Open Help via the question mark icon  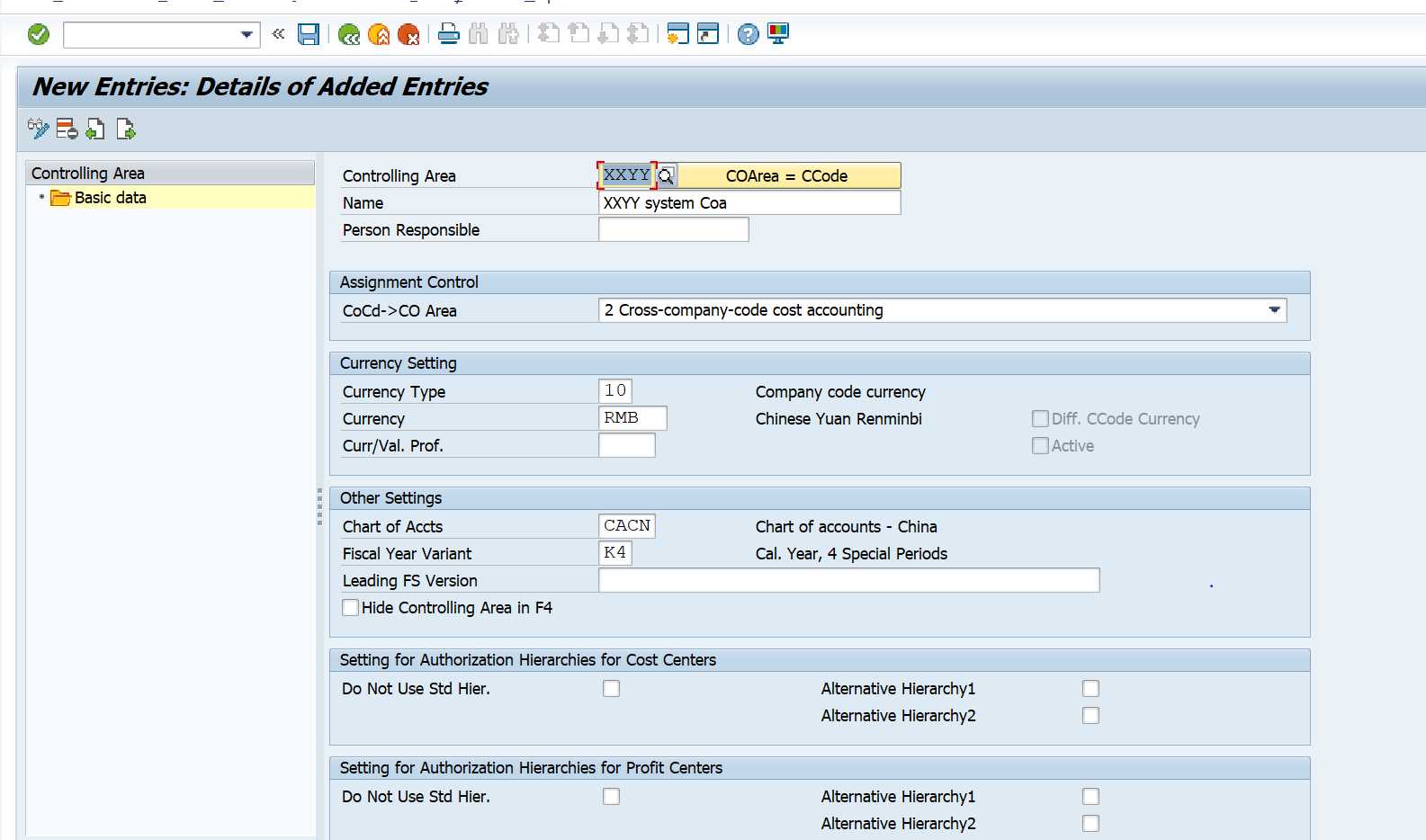tap(749, 35)
